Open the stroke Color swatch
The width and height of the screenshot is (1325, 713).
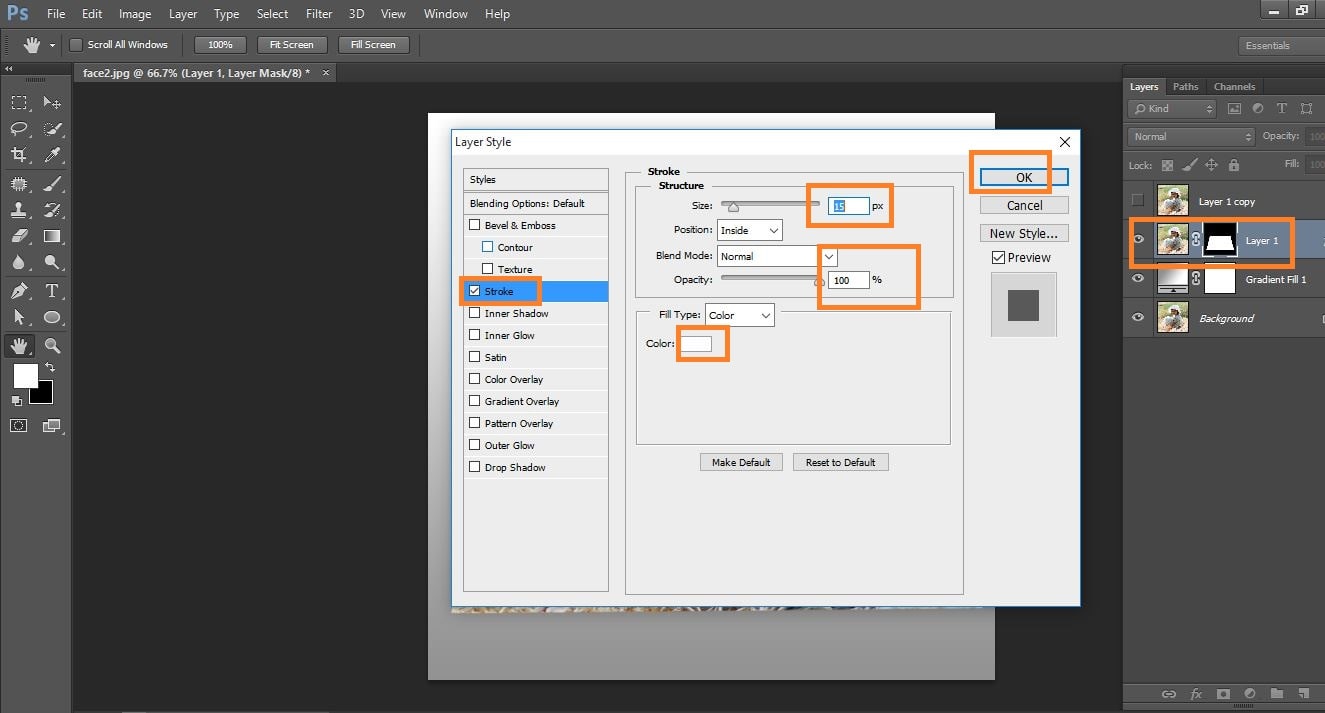click(696, 344)
